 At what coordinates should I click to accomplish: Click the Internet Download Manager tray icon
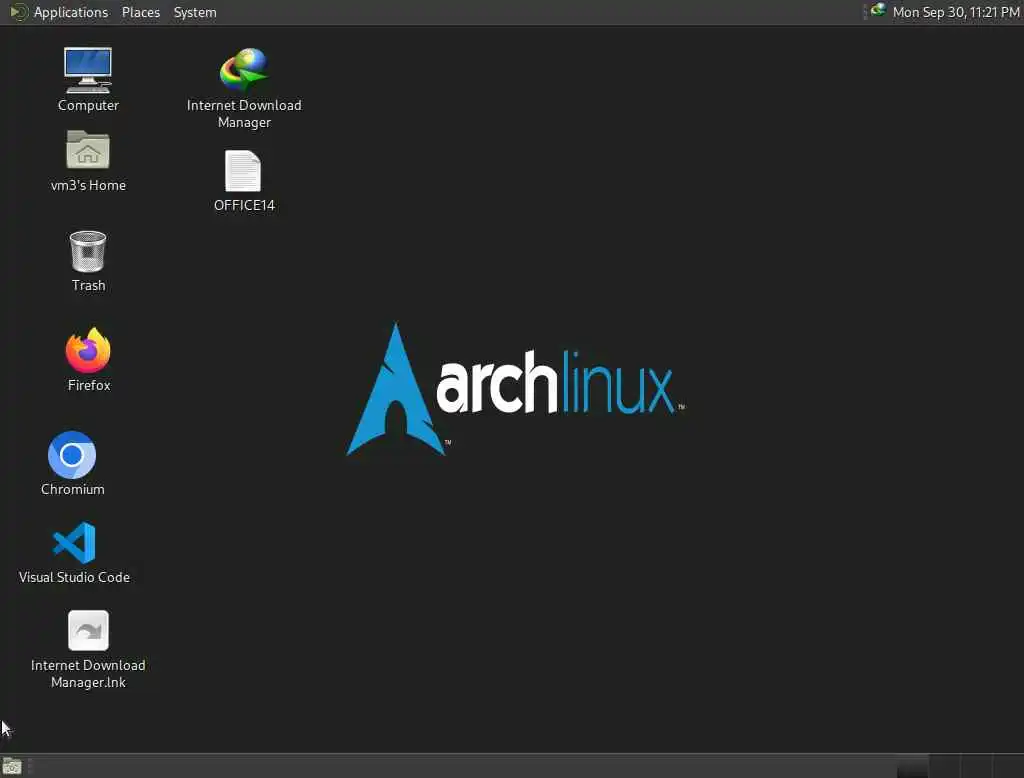click(878, 10)
